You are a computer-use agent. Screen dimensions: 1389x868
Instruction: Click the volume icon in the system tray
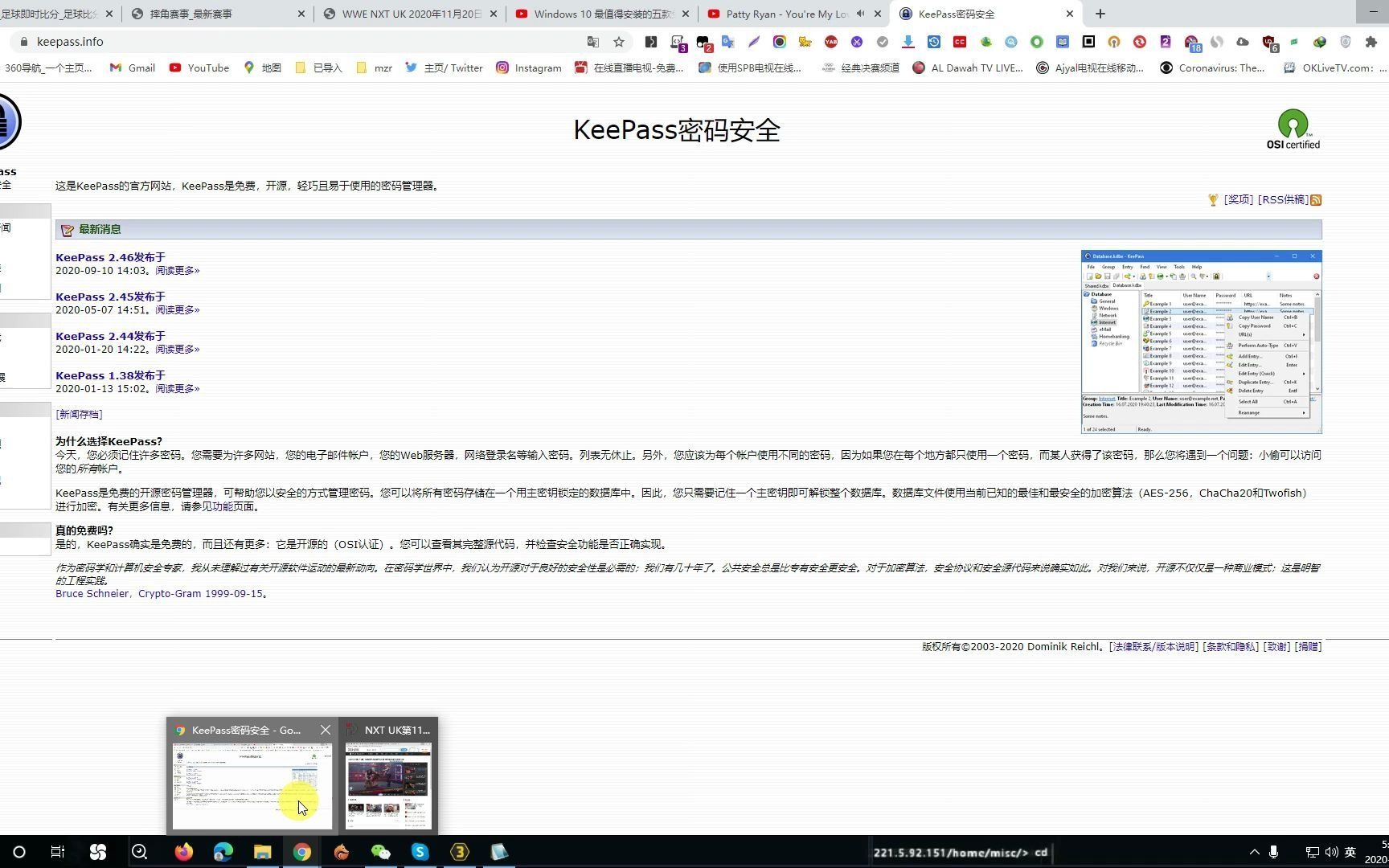tap(1331, 852)
